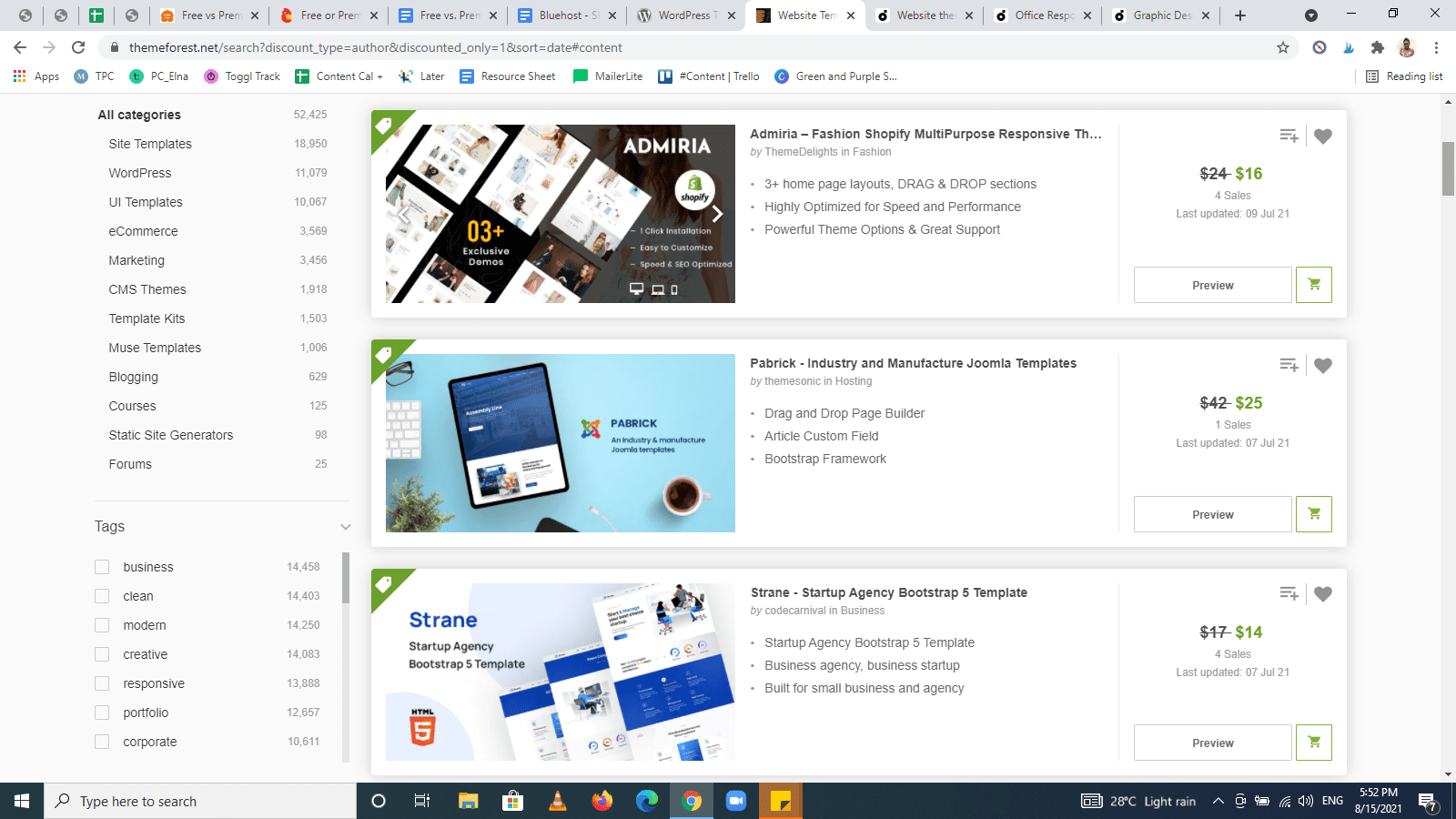Select Site Templates category
The width and height of the screenshot is (1456, 819).
(x=150, y=144)
